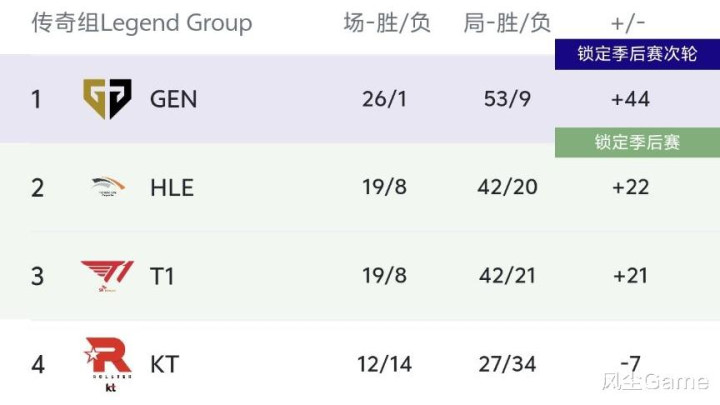Click the 场-胜/负 column header

[387, 22]
